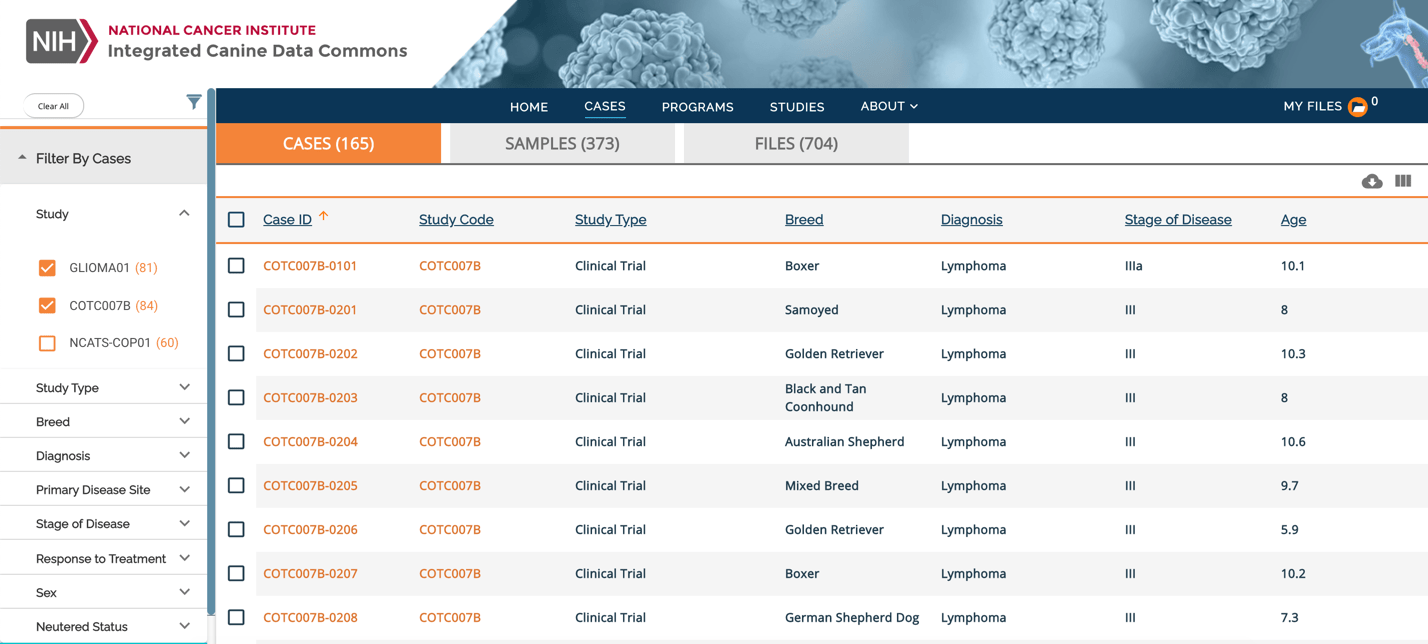Select the checkbox for case COTC007B-0202
This screenshot has height=644, width=1428.
coord(236,353)
